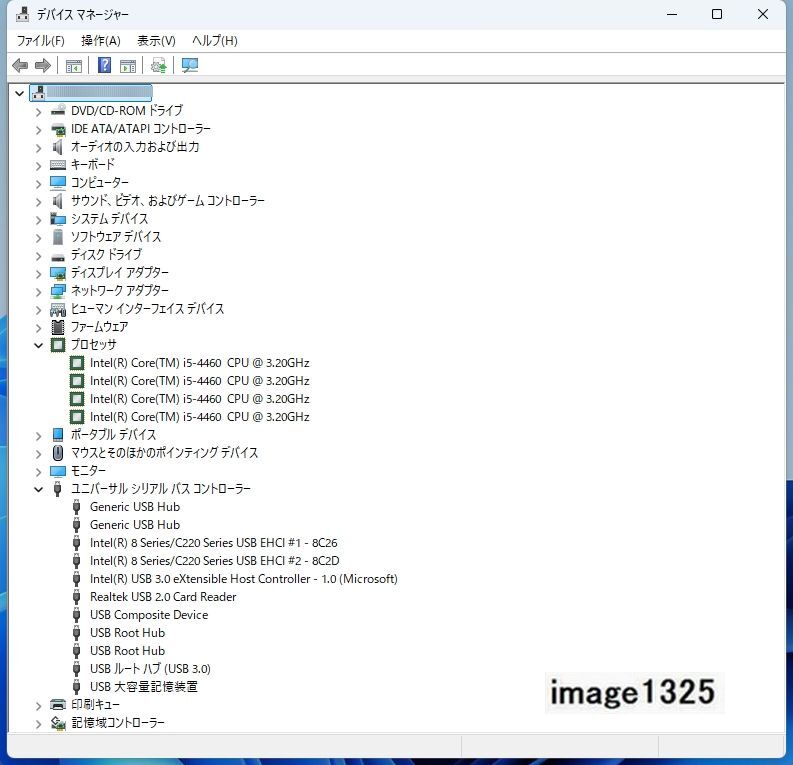Expand サウンド、ビデオ、およびゲーム コントローラー node

tap(38, 202)
